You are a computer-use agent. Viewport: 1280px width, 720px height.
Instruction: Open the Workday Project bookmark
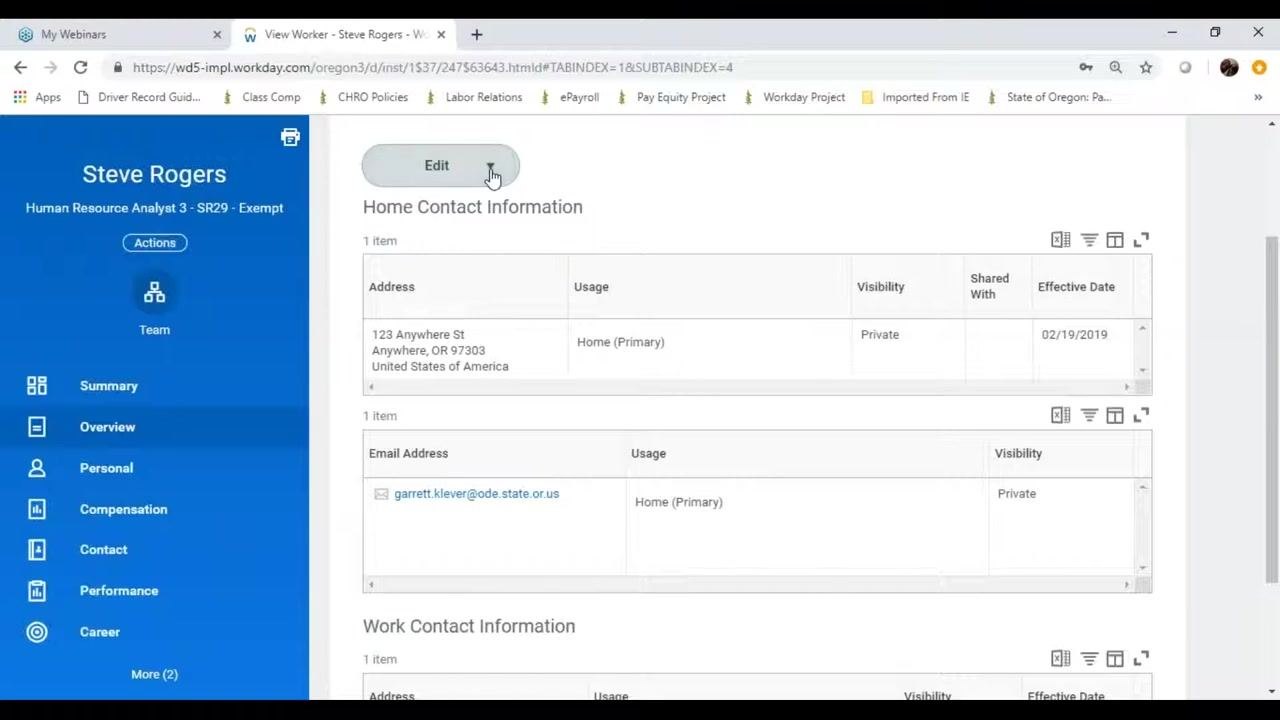pyautogui.click(x=794, y=97)
